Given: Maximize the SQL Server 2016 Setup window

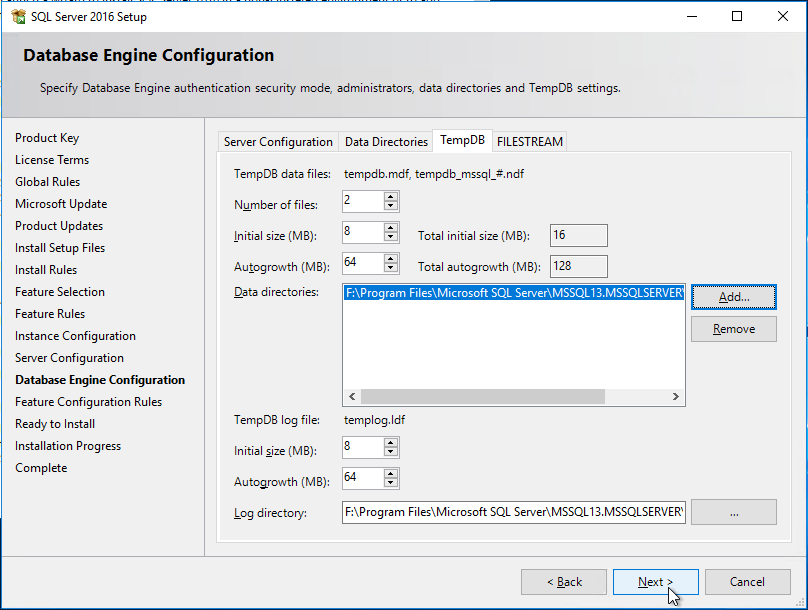Looking at the screenshot, I should point(737,16).
